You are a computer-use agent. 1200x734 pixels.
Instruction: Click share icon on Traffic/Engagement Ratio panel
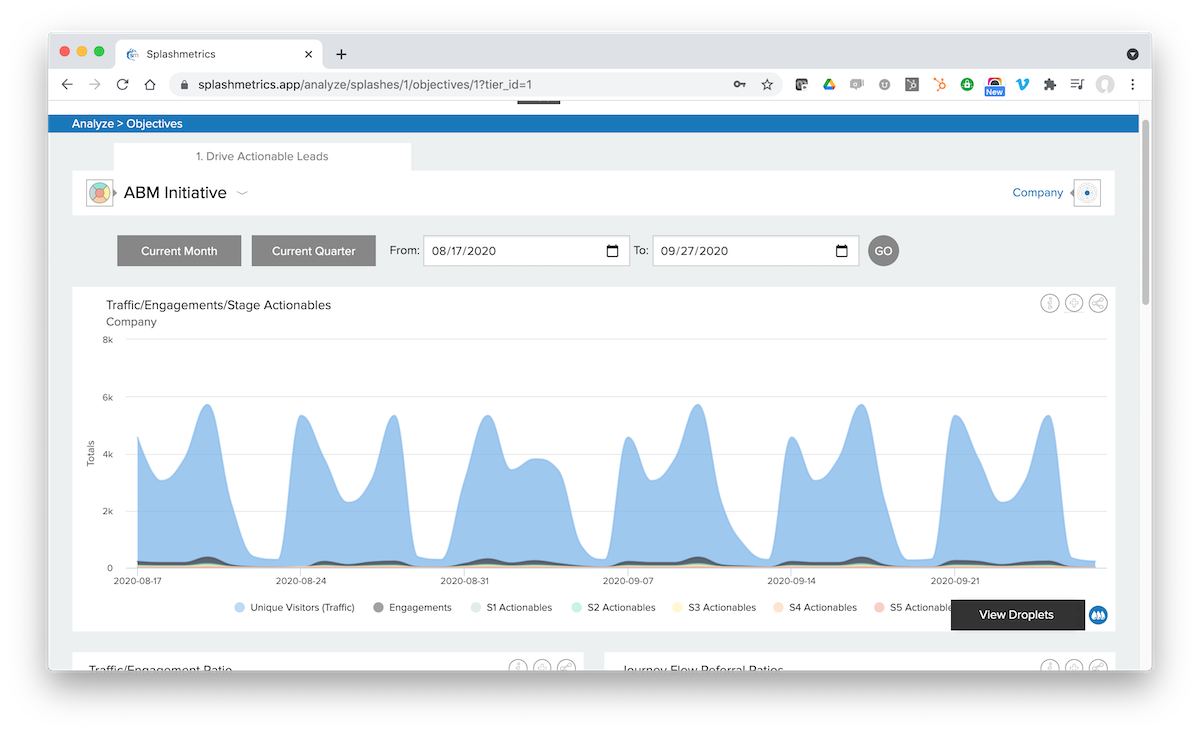(x=566, y=667)
